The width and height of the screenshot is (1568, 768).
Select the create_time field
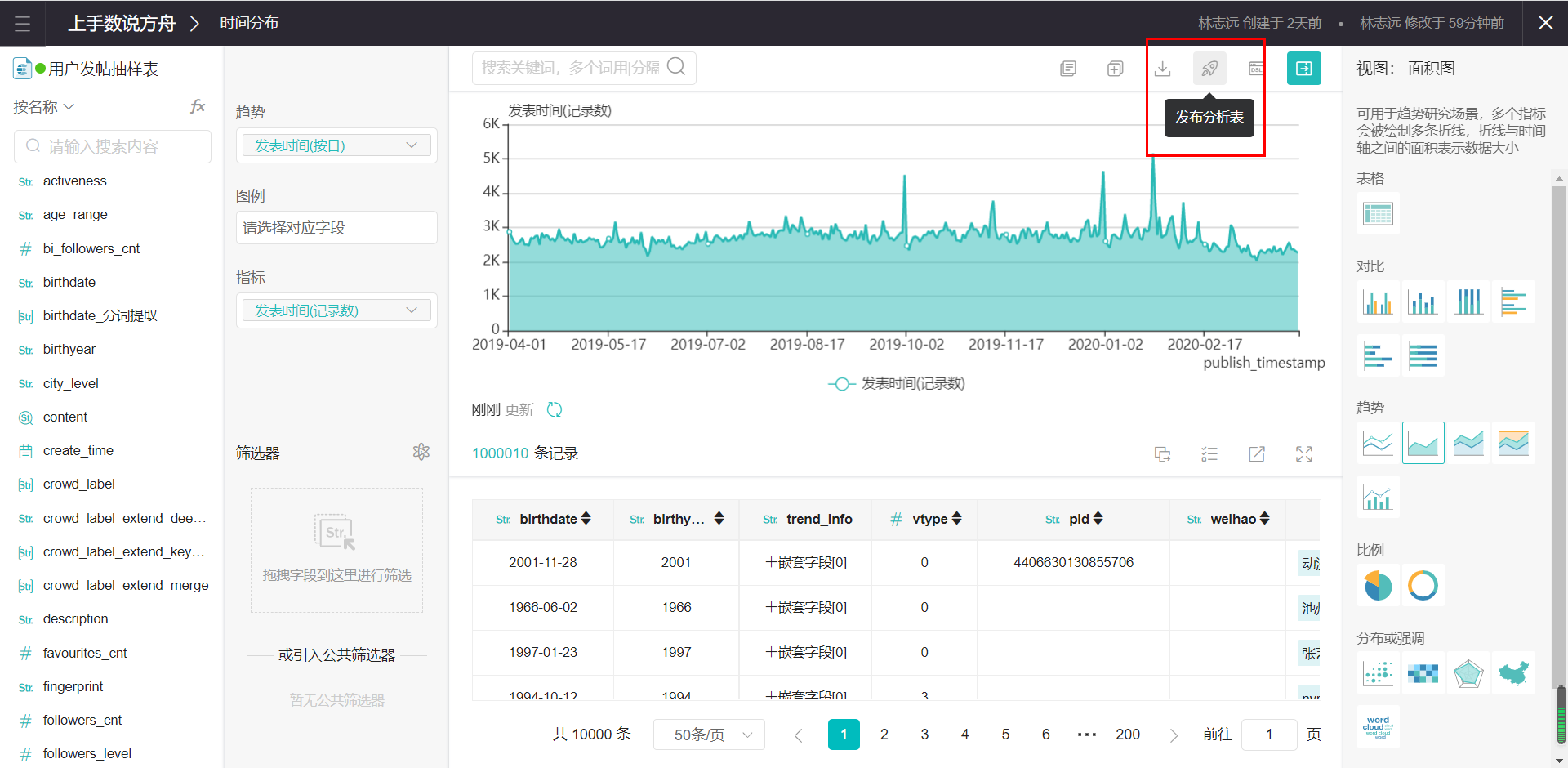[78, 451]
